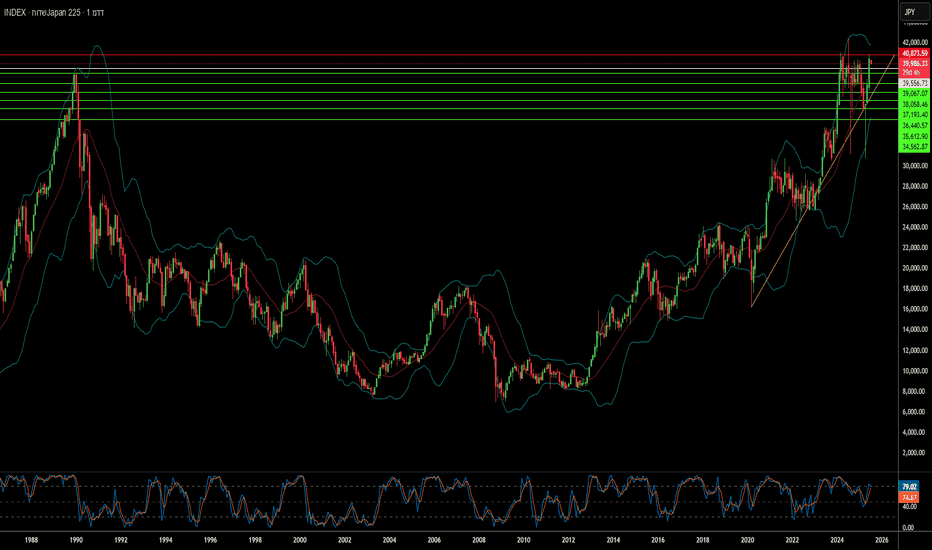Click the white 39,556.73 price tag

(x=914, y=83)
